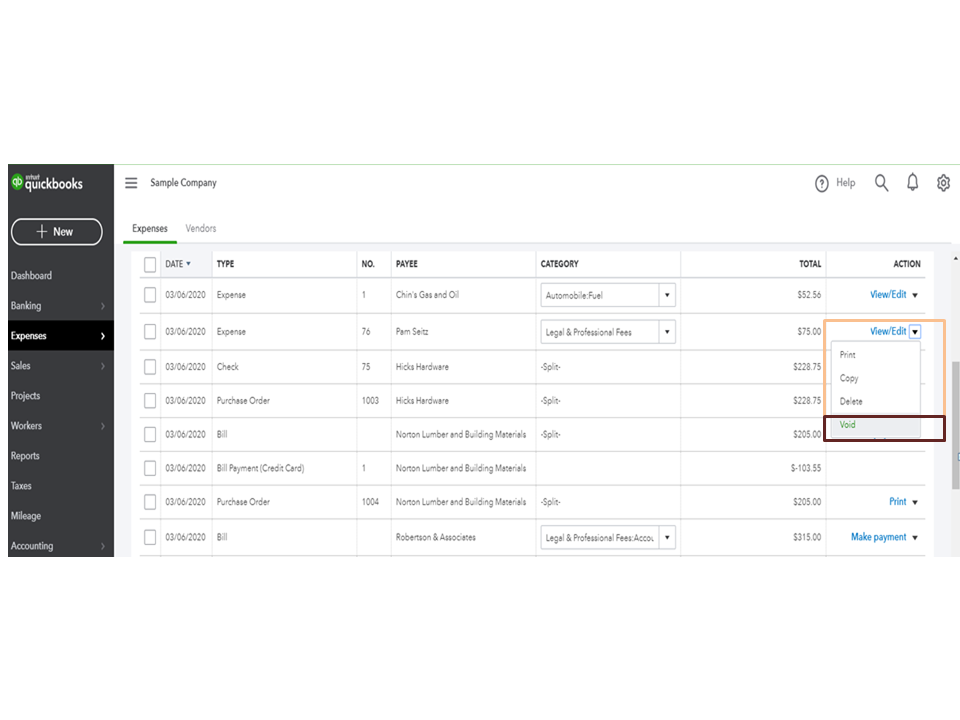Image resolution: width=960 pixels, height=720 pixels.
Task: Click the QuickBooks logo icon
Action: tap(17, 182)
